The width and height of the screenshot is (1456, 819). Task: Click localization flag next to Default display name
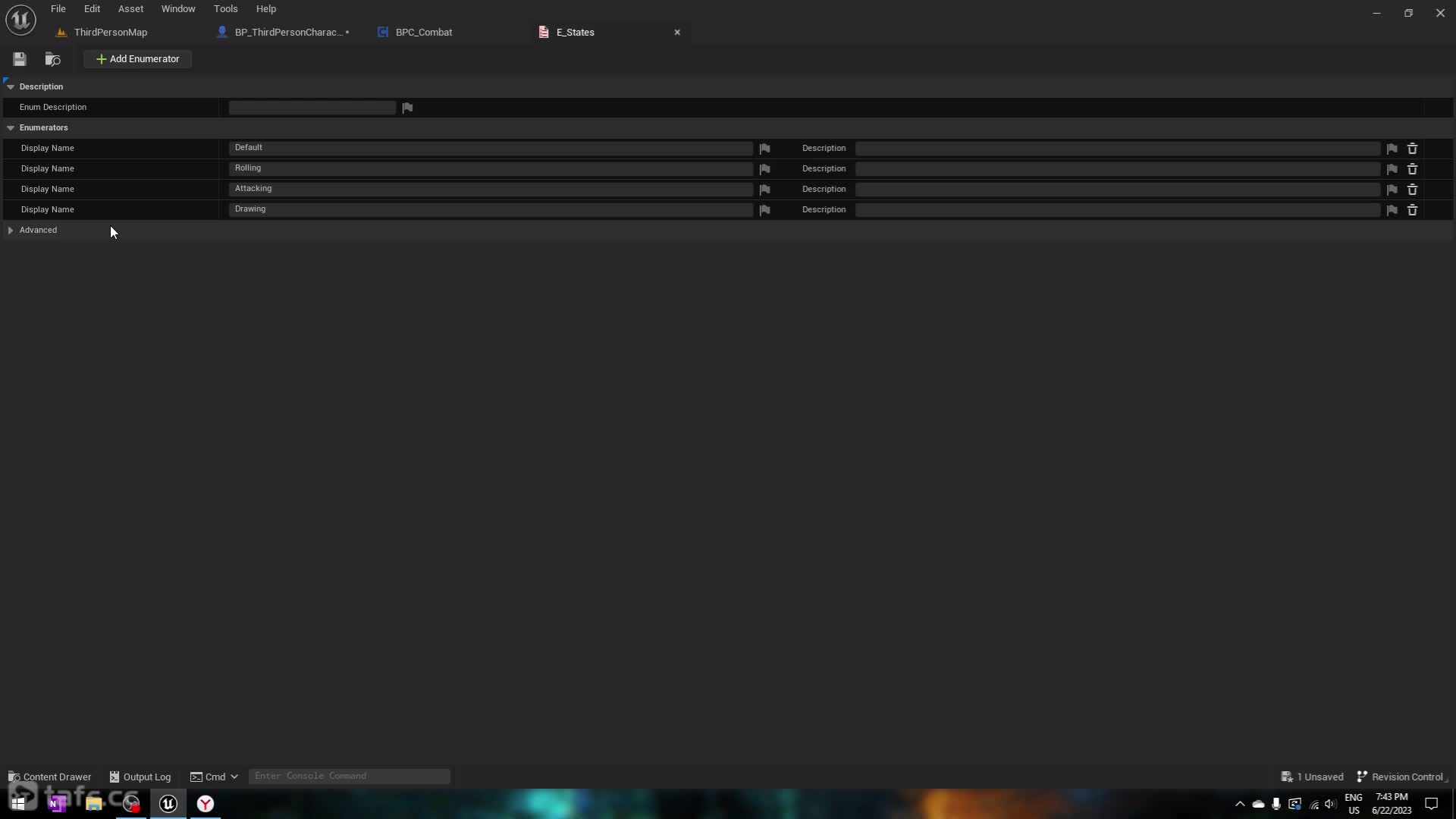pyautogui.click(x=764, y=149)
